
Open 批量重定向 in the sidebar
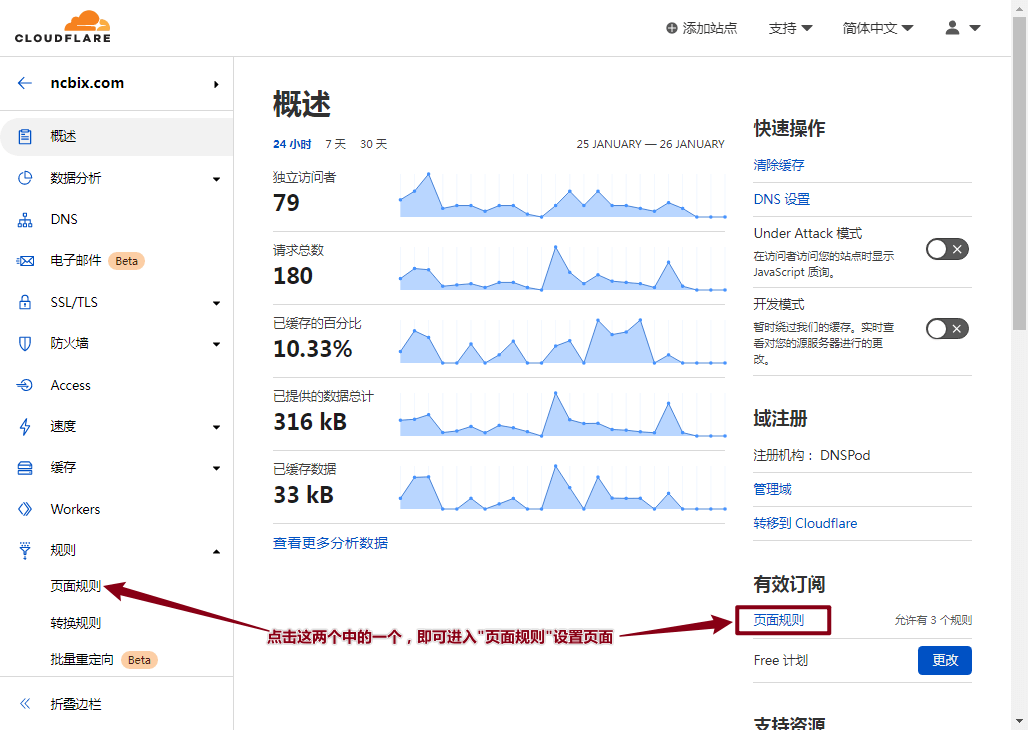click(x=82, y=660)
